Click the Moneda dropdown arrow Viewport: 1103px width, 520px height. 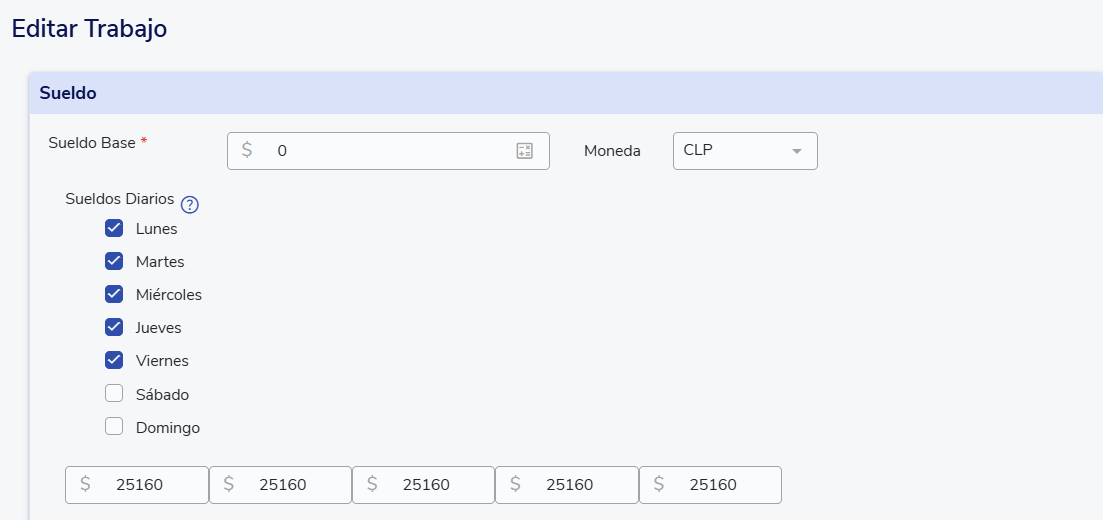click(x=797, y=151)
